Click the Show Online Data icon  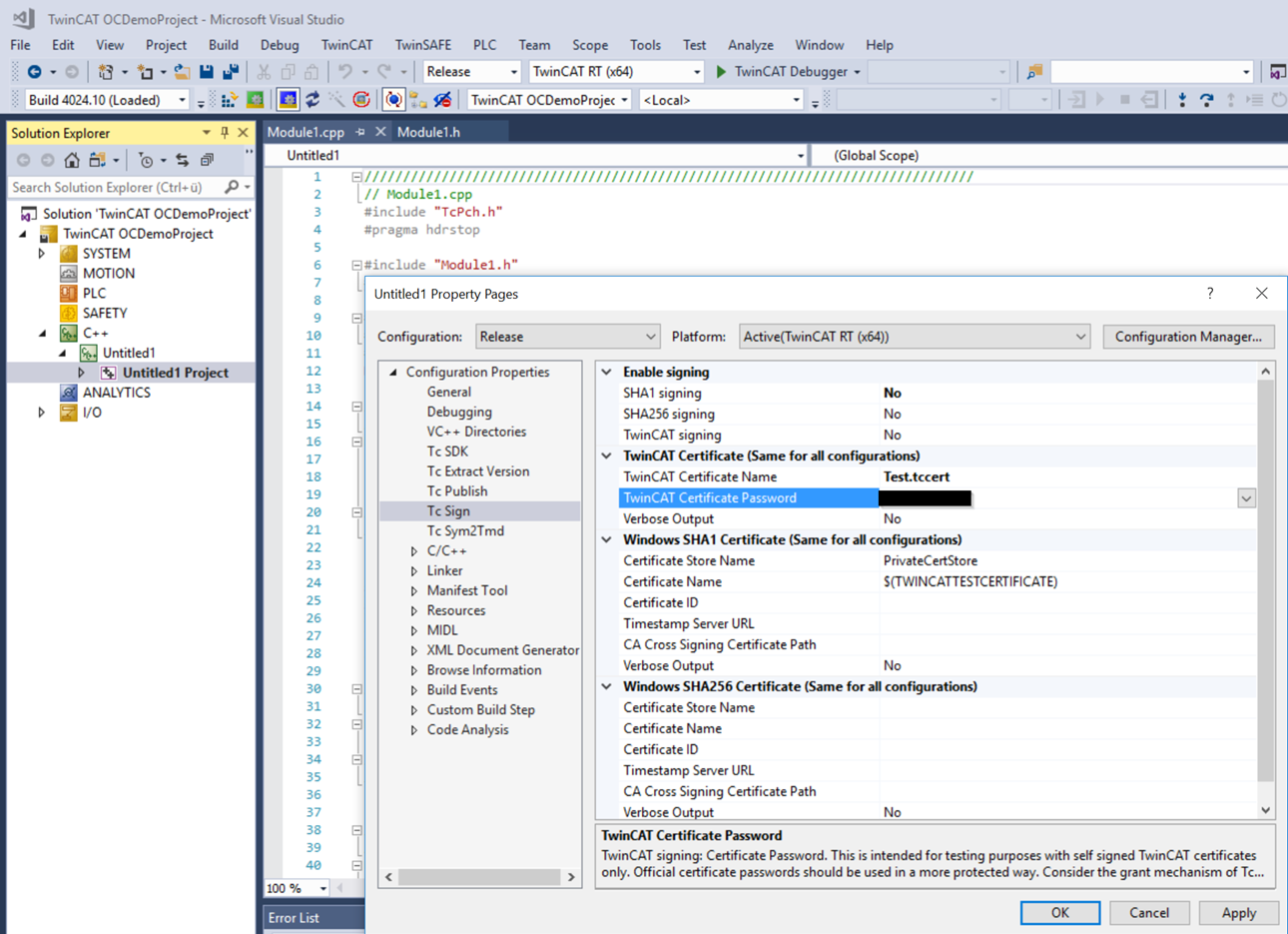click(x=393, y=100)
